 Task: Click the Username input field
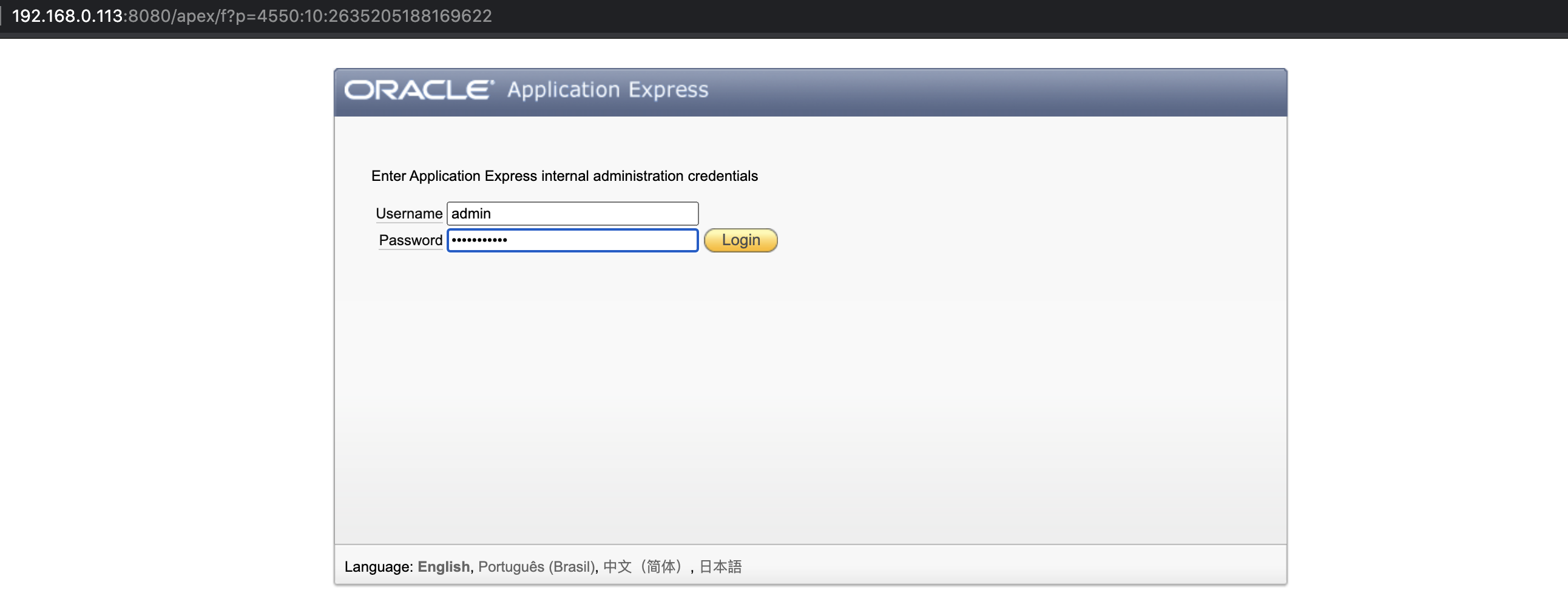click(x=572, y=214)
